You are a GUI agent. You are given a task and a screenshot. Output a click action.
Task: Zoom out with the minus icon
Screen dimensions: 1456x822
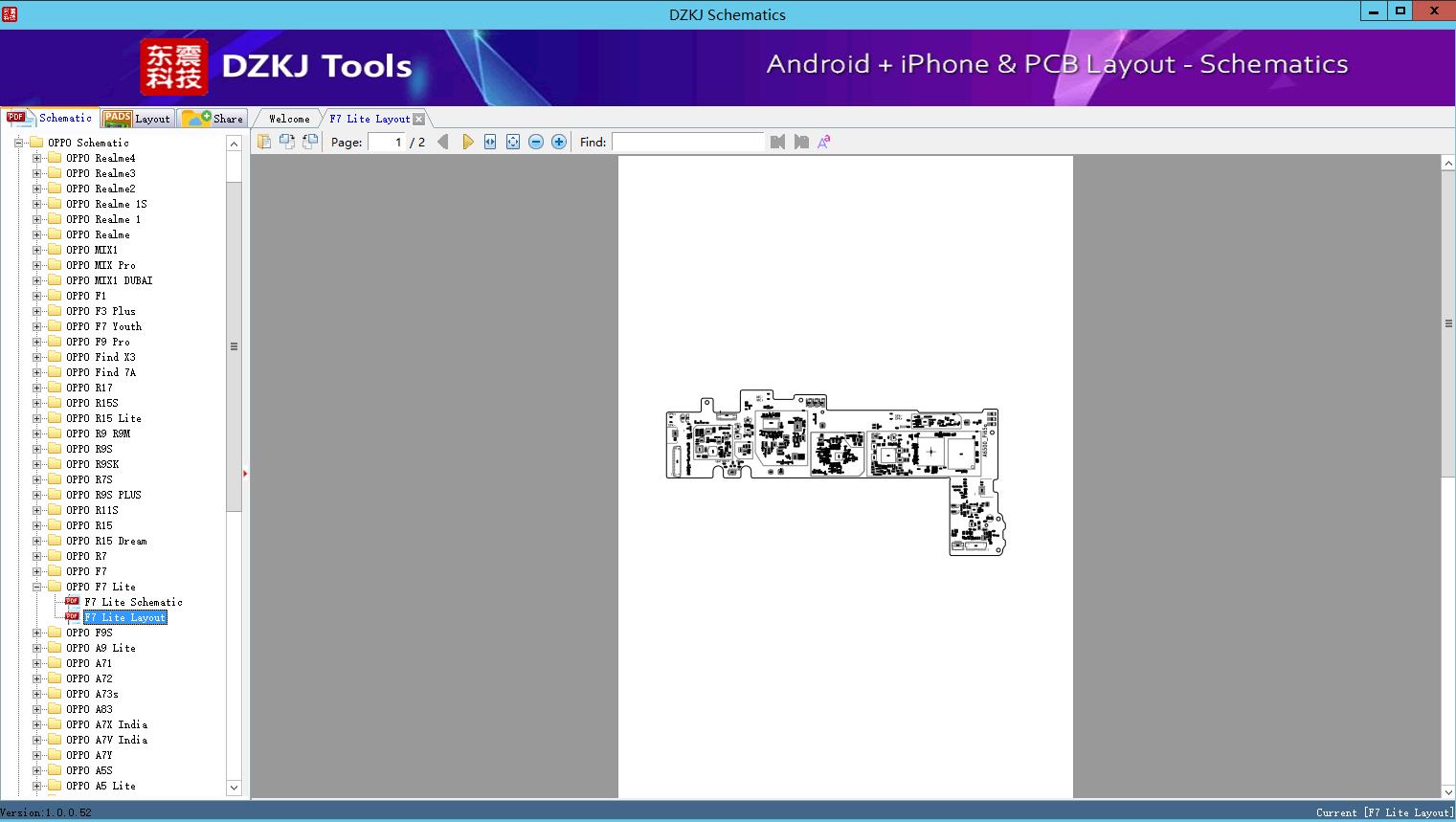[536, 142]
